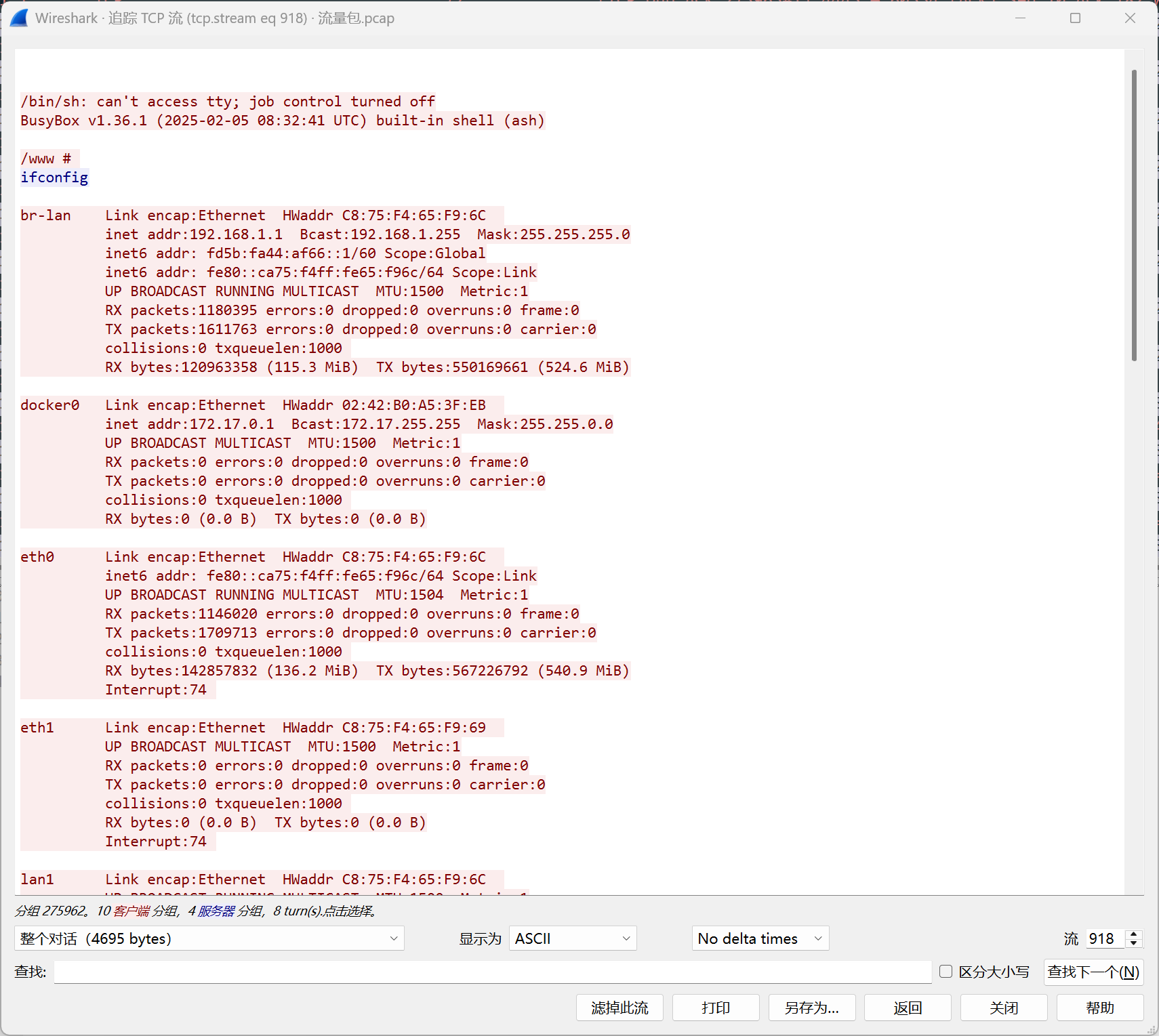The width and height of the screenshot is (1159, 1036).
Task: Click the 'HWaddr C8:75:F4:65:F9:69' eth1 line
Action: 296,728
